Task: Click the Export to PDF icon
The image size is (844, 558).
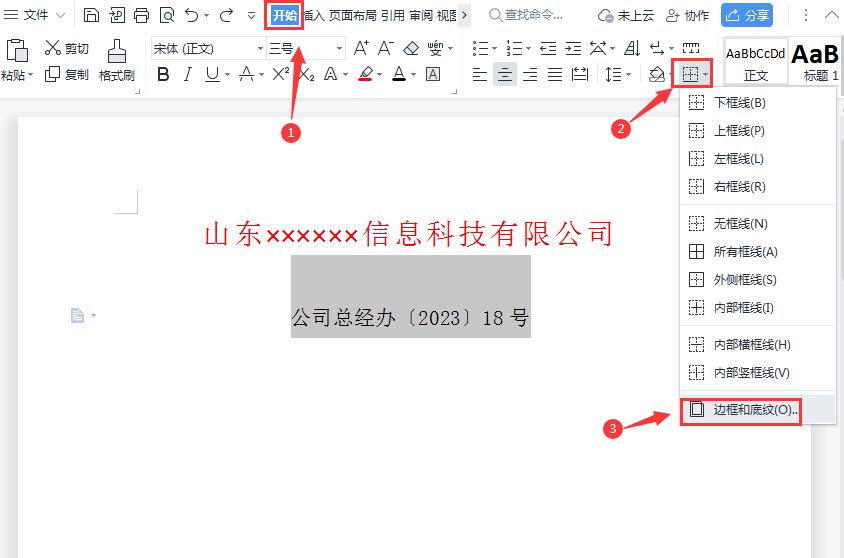Action: pyautogui.click(x=117, y=15)
